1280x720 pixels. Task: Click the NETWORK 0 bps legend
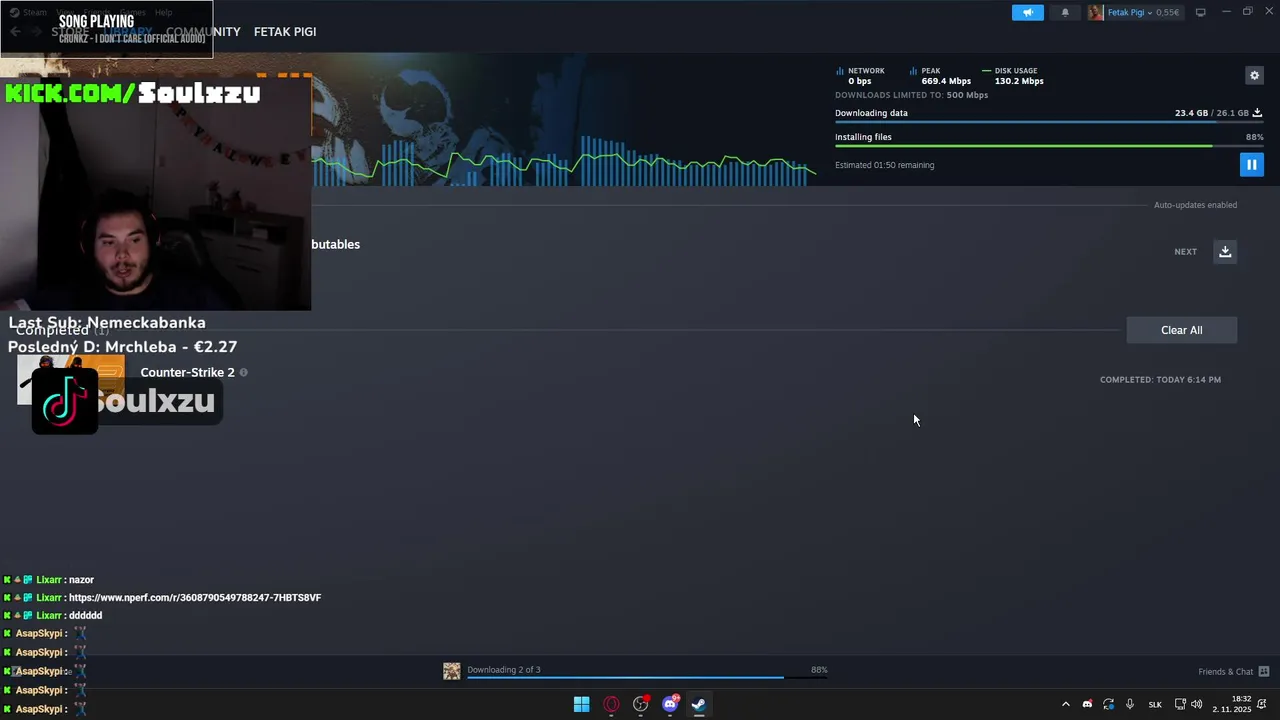point(860,76)
